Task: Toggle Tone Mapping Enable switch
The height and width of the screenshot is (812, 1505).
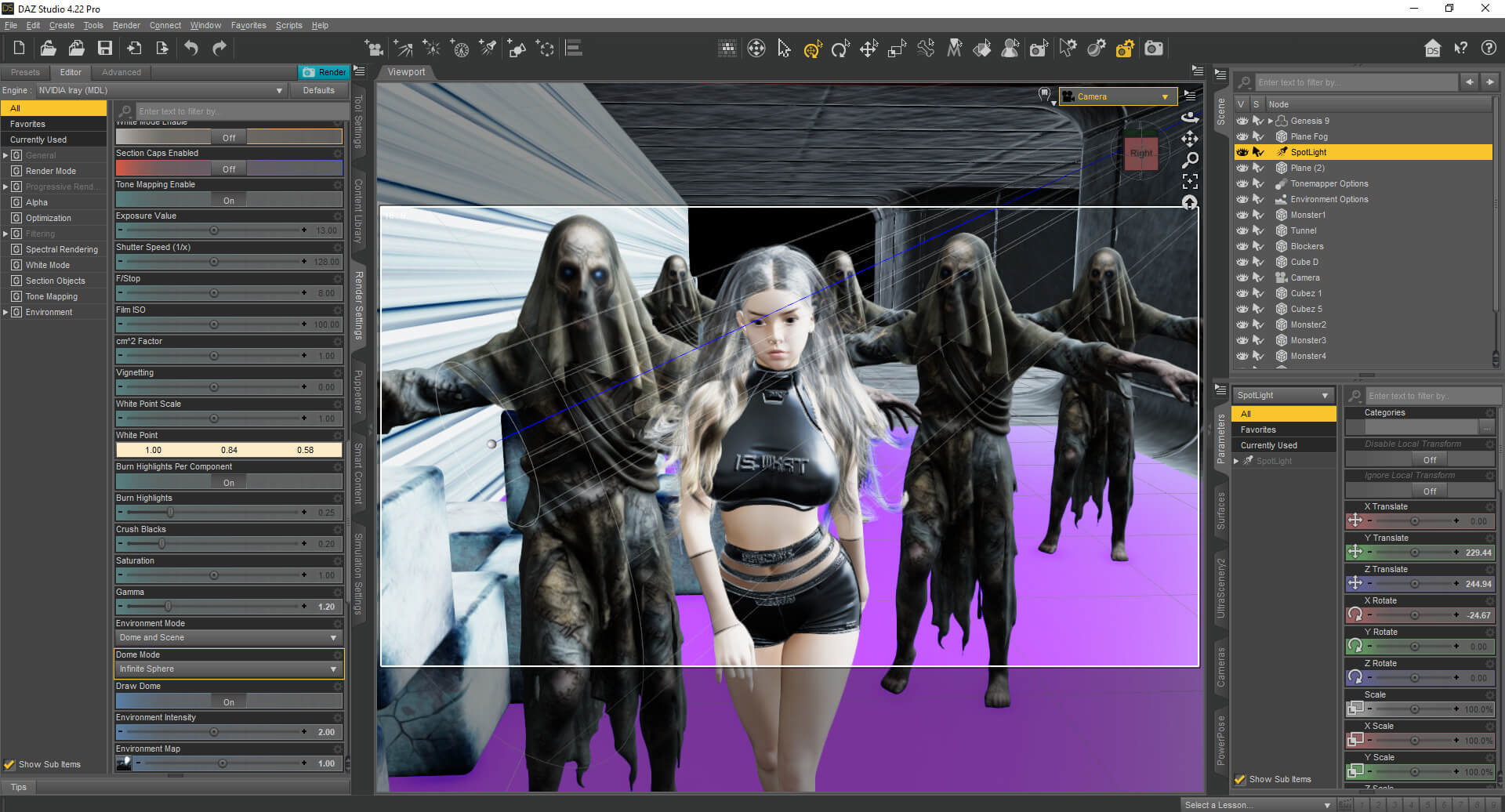Action: click(x=229, y=201)
